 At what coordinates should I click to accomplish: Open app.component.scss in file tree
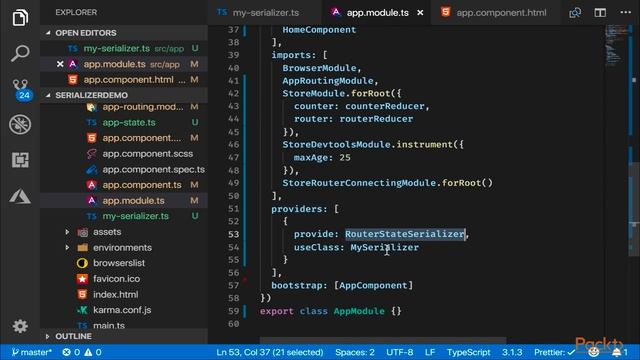[124, 154]
